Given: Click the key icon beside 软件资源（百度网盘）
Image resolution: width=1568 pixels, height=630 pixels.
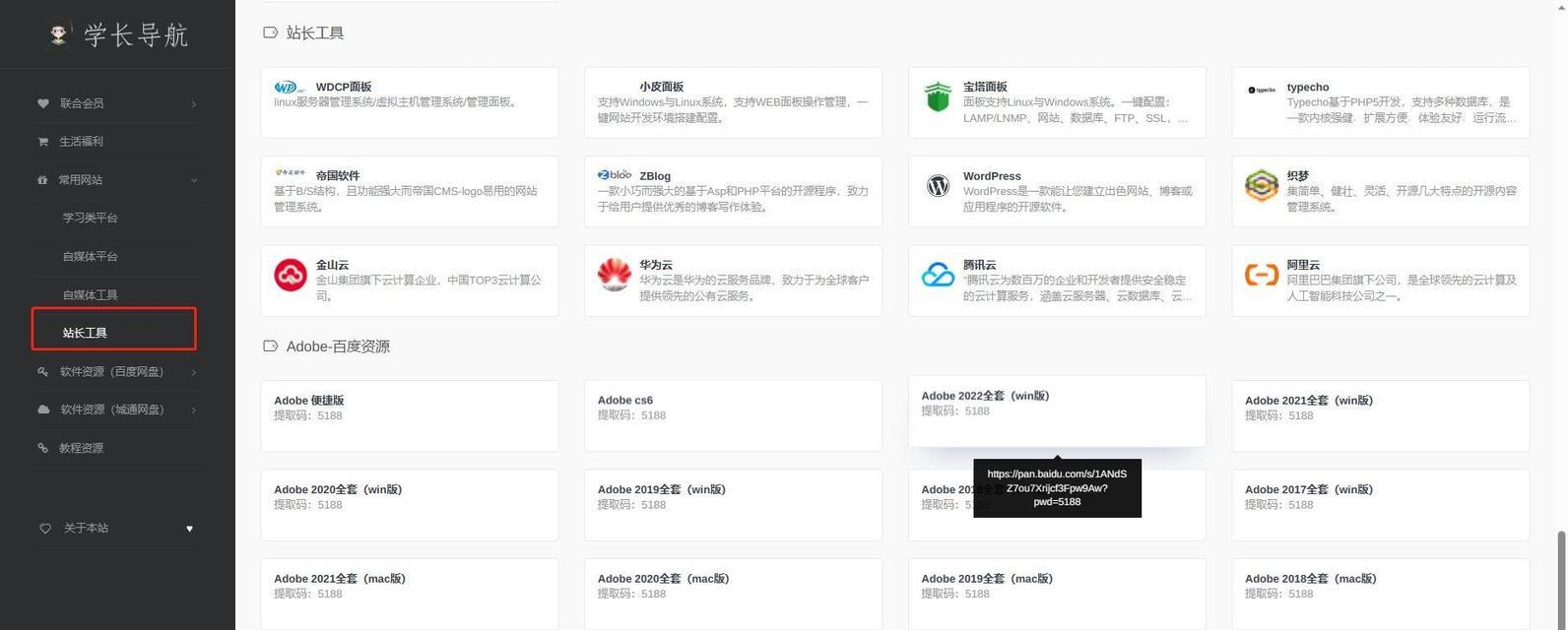Looking at the screenshot, I should (42, 372).
